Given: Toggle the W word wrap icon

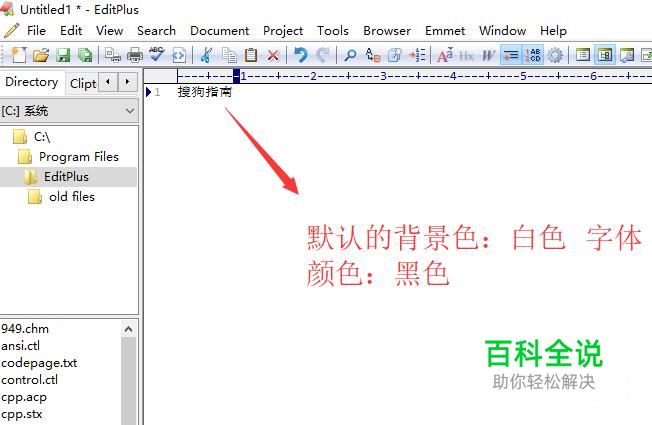Looking at the screenshot, I should (488, 55).
